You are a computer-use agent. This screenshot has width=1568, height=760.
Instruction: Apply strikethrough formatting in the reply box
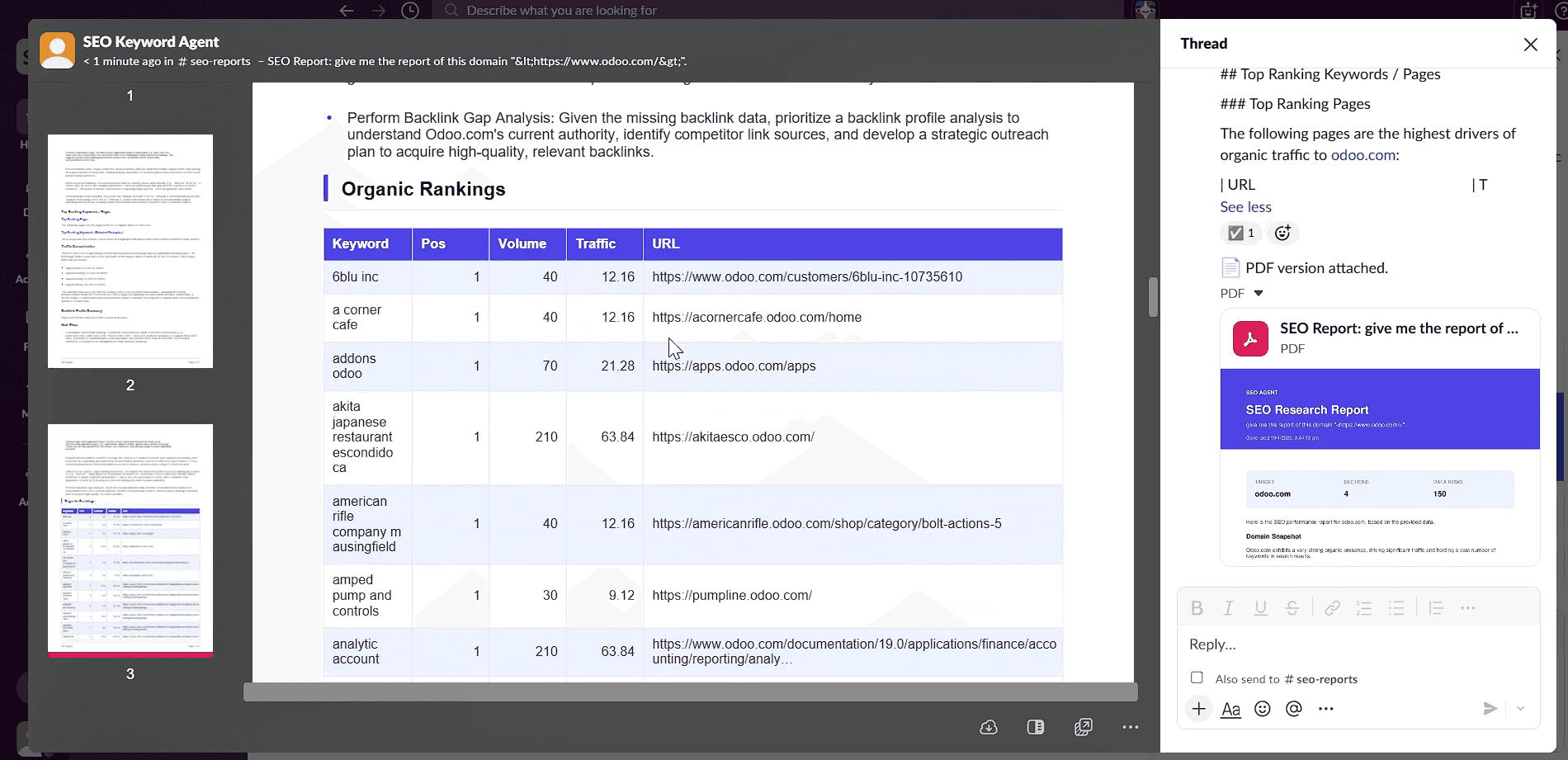(x=1292, y=608)
